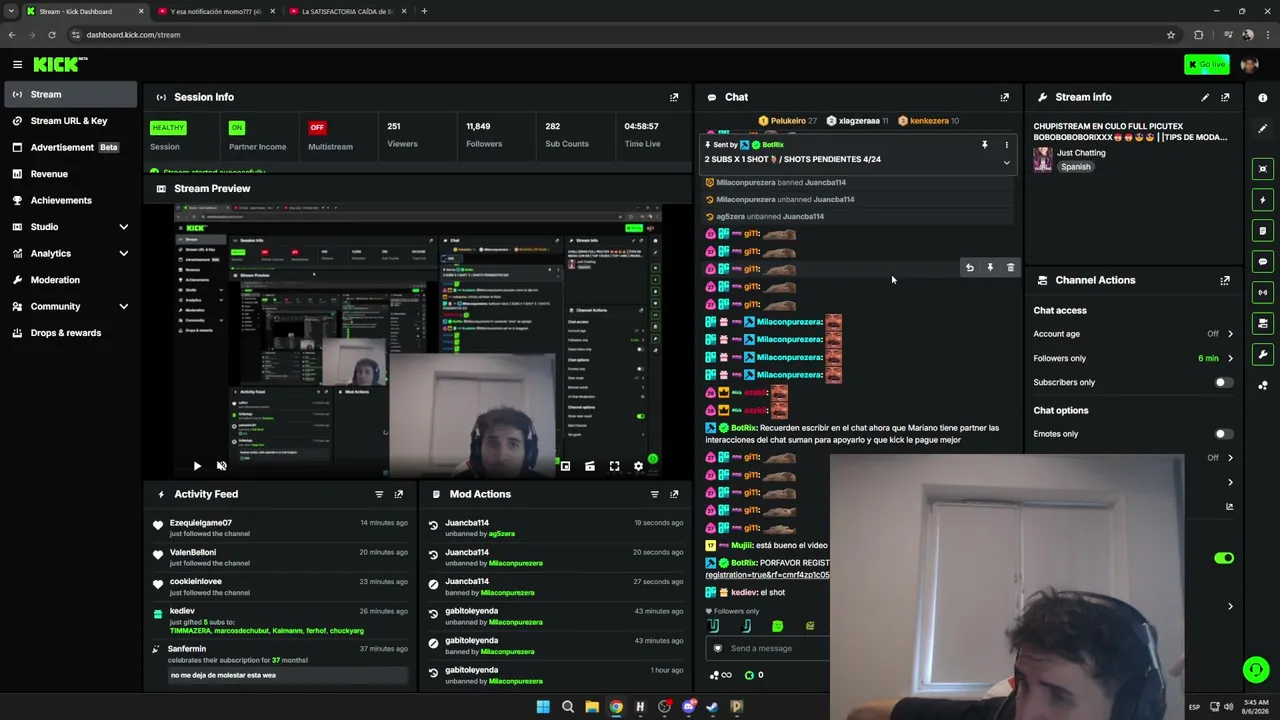Screen dimensions: 1280x720
Task: Pop out the Chat panel
Action: (1005, 97)
